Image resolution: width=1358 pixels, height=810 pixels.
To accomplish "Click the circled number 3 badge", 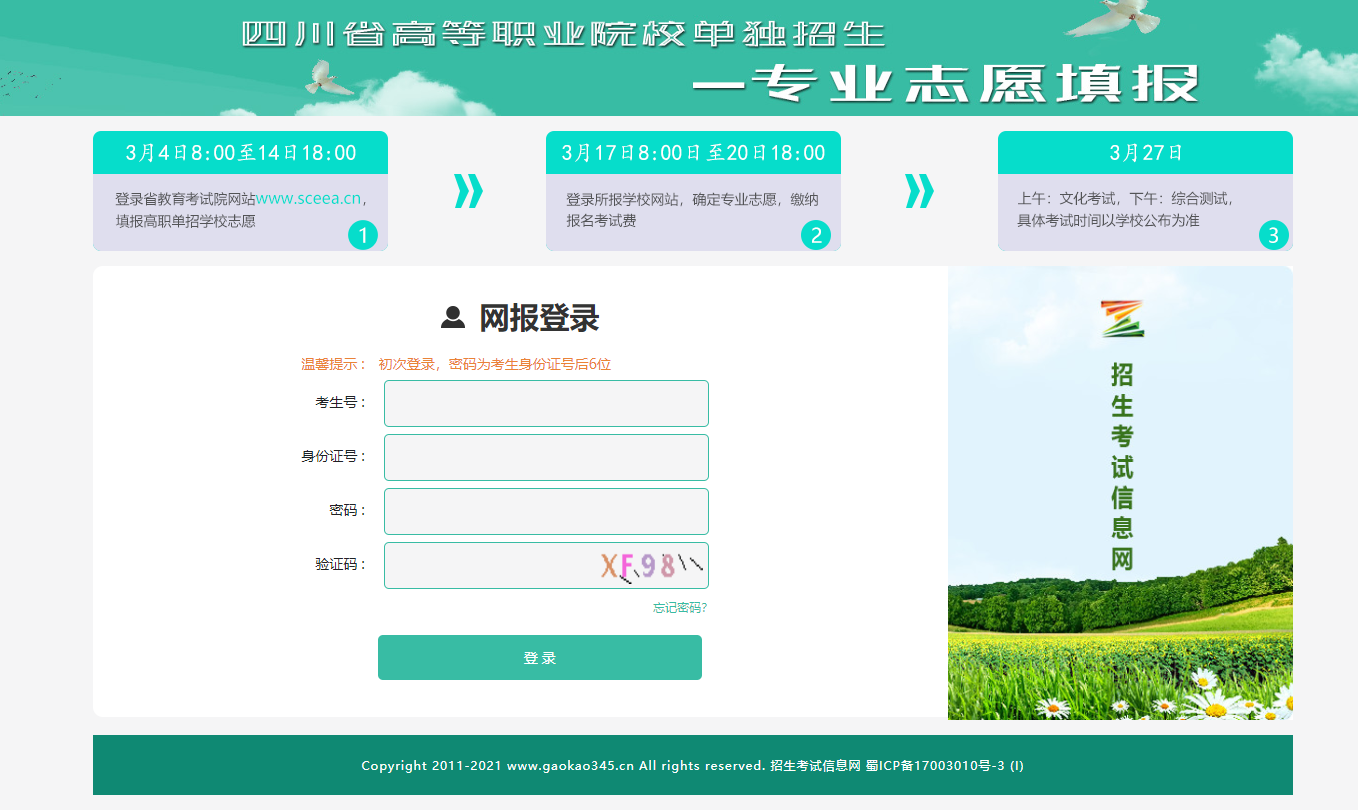I will click(x=1273, y=235).
